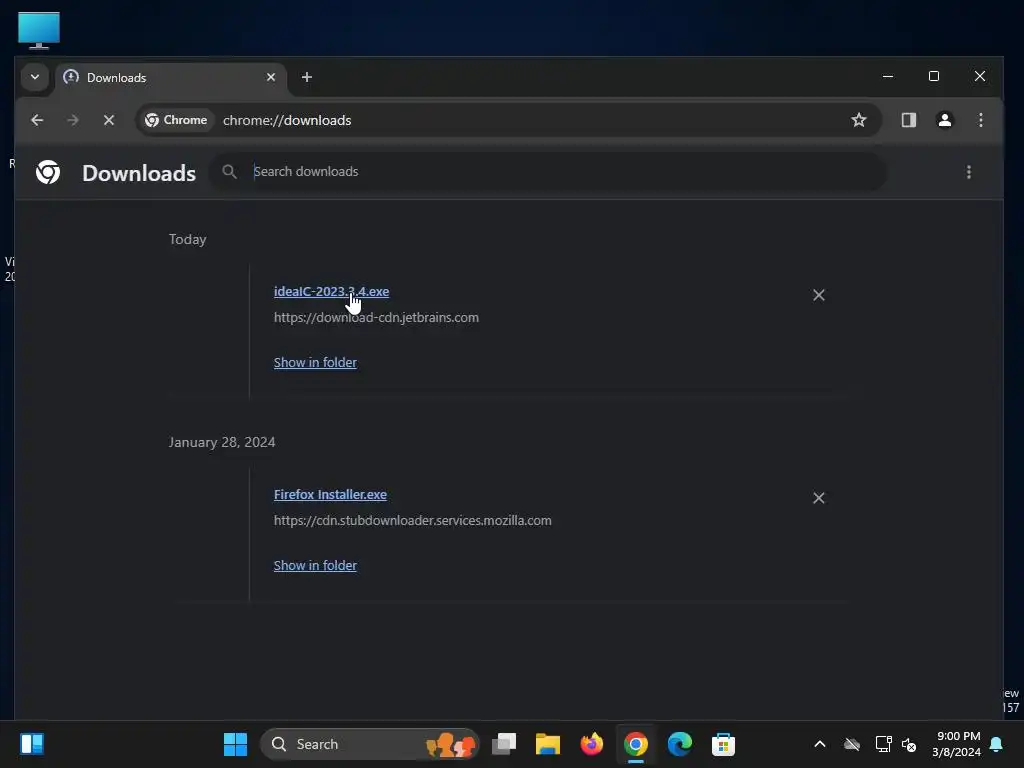Click the Search downloads field

tap(548, 172)
